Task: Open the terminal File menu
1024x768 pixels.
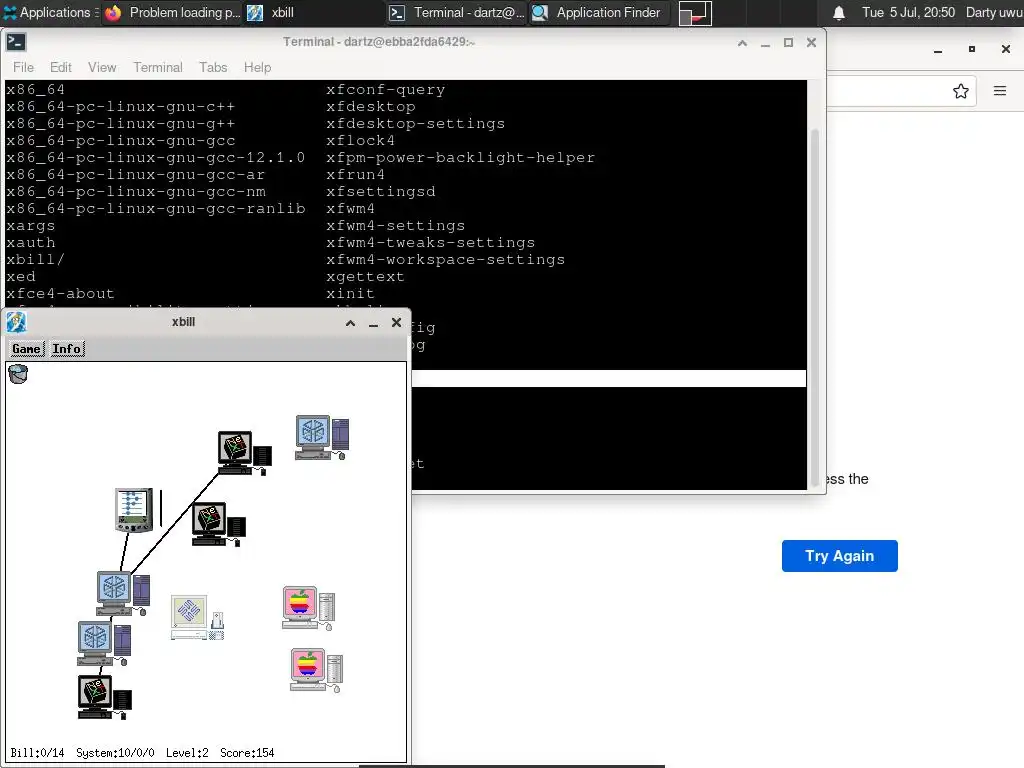Action: (23, 67)
